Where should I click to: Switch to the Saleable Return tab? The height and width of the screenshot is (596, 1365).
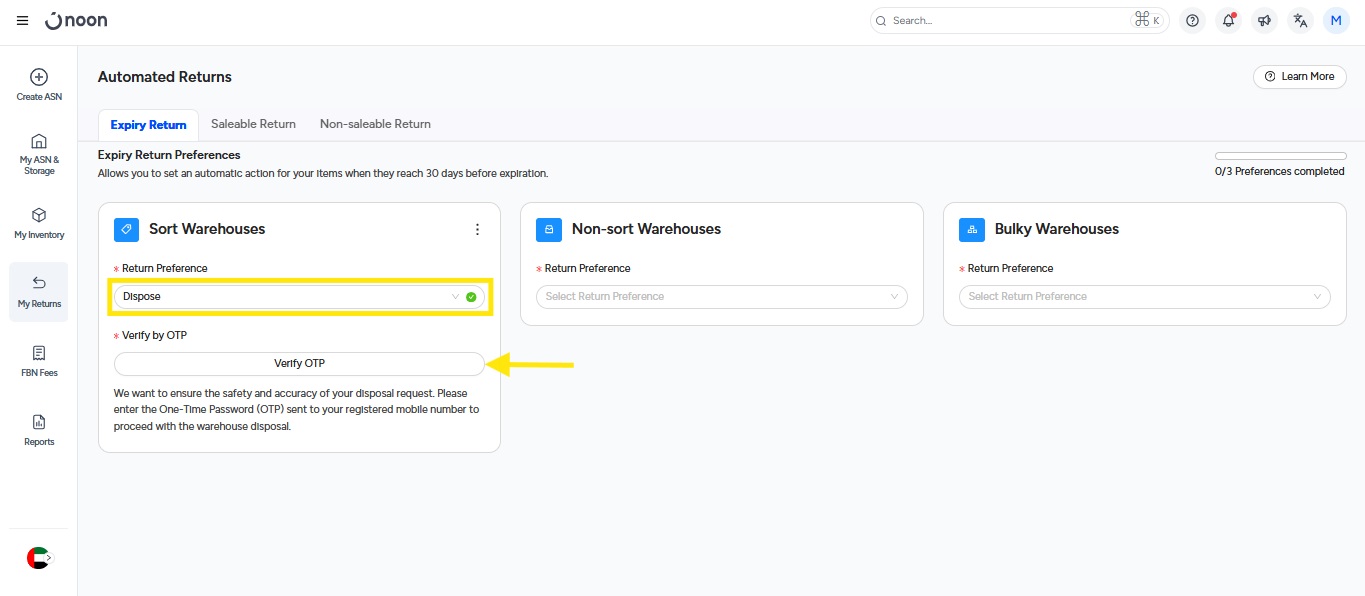click(253, 124)
